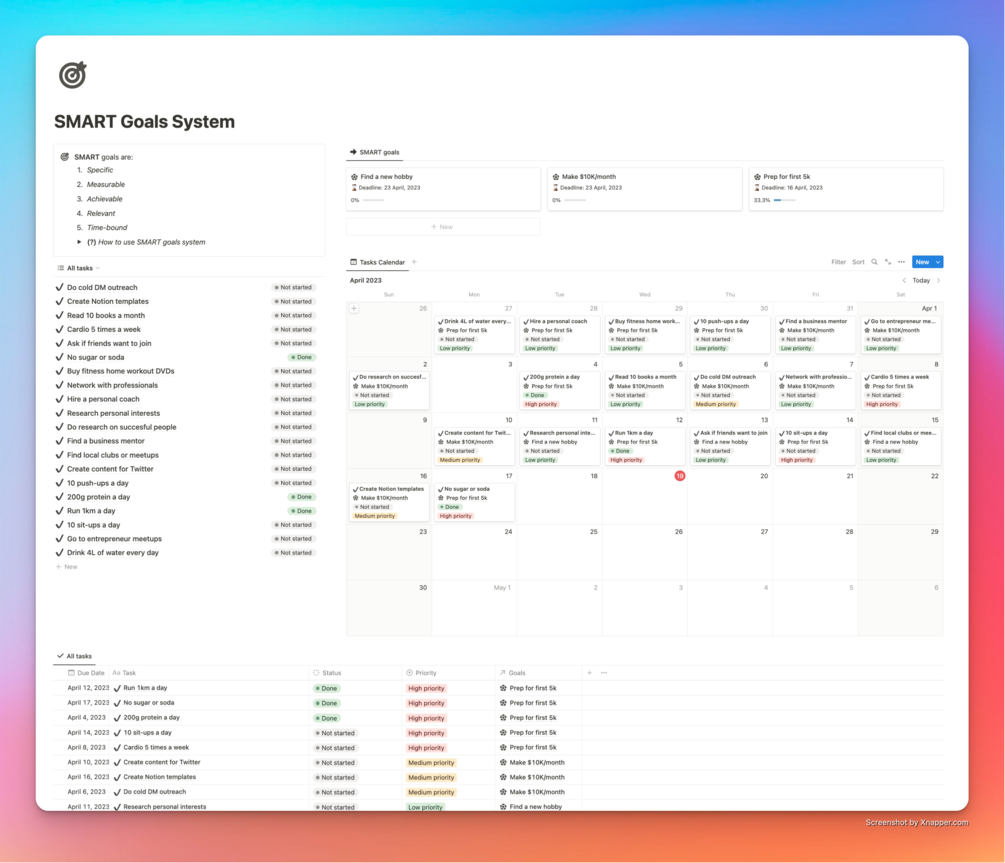This screenshot has width=1005, height=863.
Task: Open the No sugar or soda calendar card on April 17
Action: coord(474,502)
